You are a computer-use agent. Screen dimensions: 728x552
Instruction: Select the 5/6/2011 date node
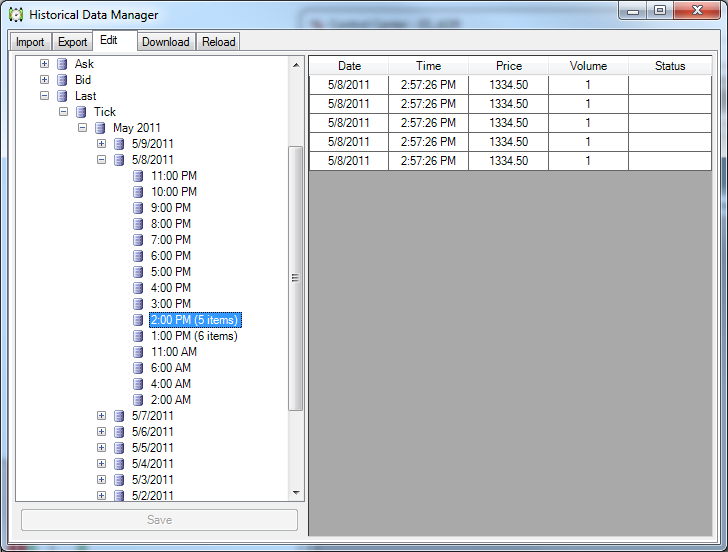(152, 432)
